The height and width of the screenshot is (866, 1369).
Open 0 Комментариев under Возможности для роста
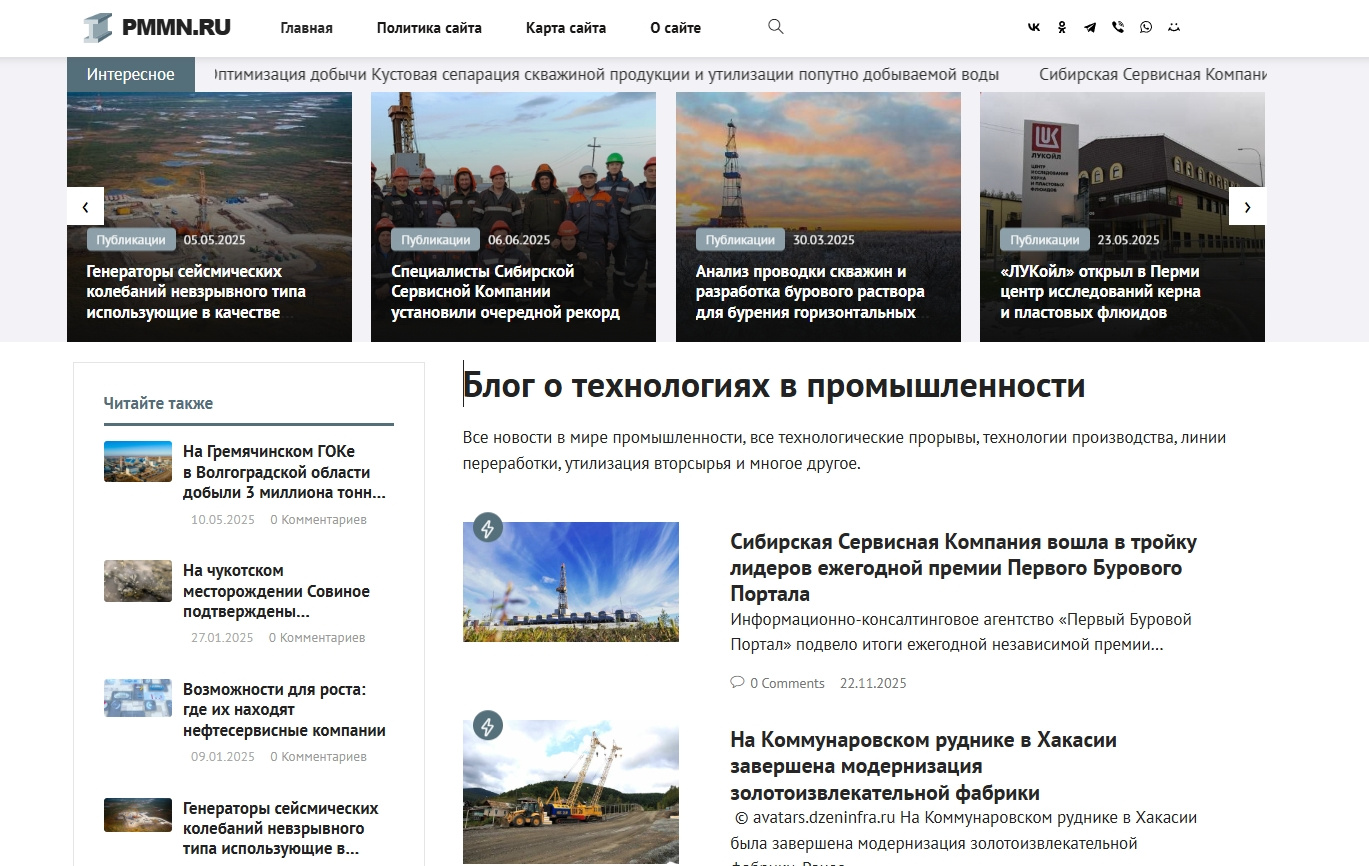[x=318, y=757]
